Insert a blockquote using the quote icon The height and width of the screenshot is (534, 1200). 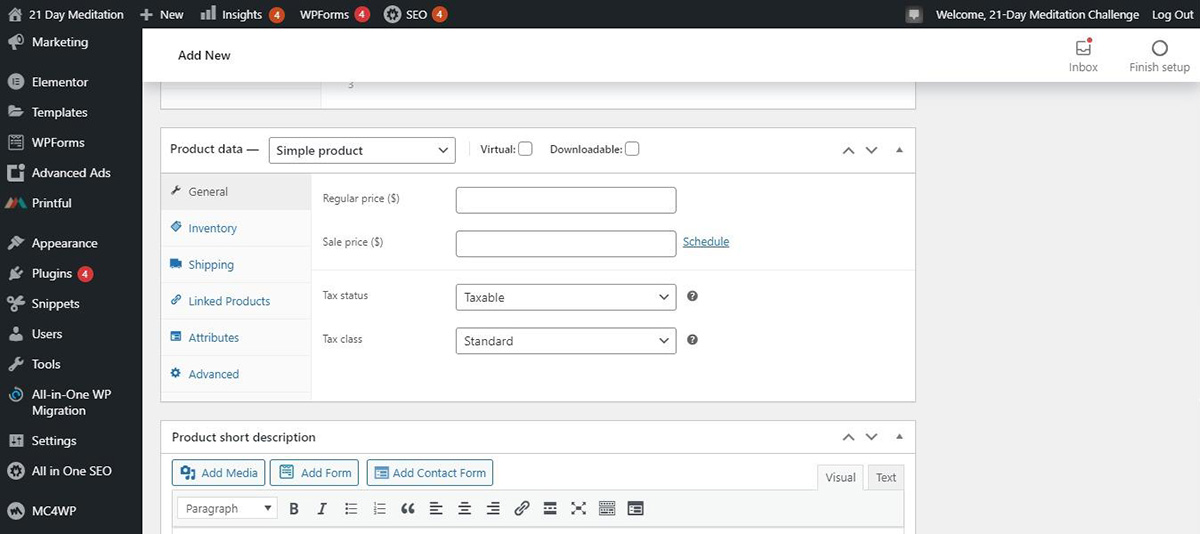[407, 508]
